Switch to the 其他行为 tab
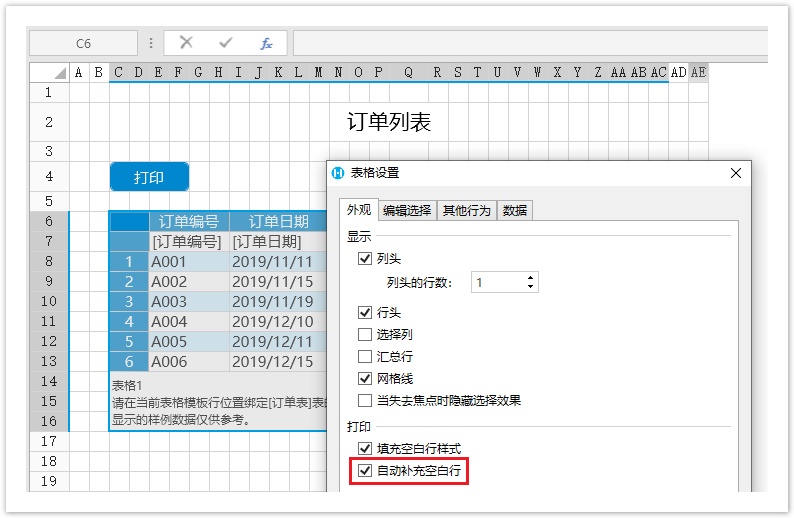Image resolution: width=794 pixels, height=518 pixels. pyautogui.click(x=467, y=210)
